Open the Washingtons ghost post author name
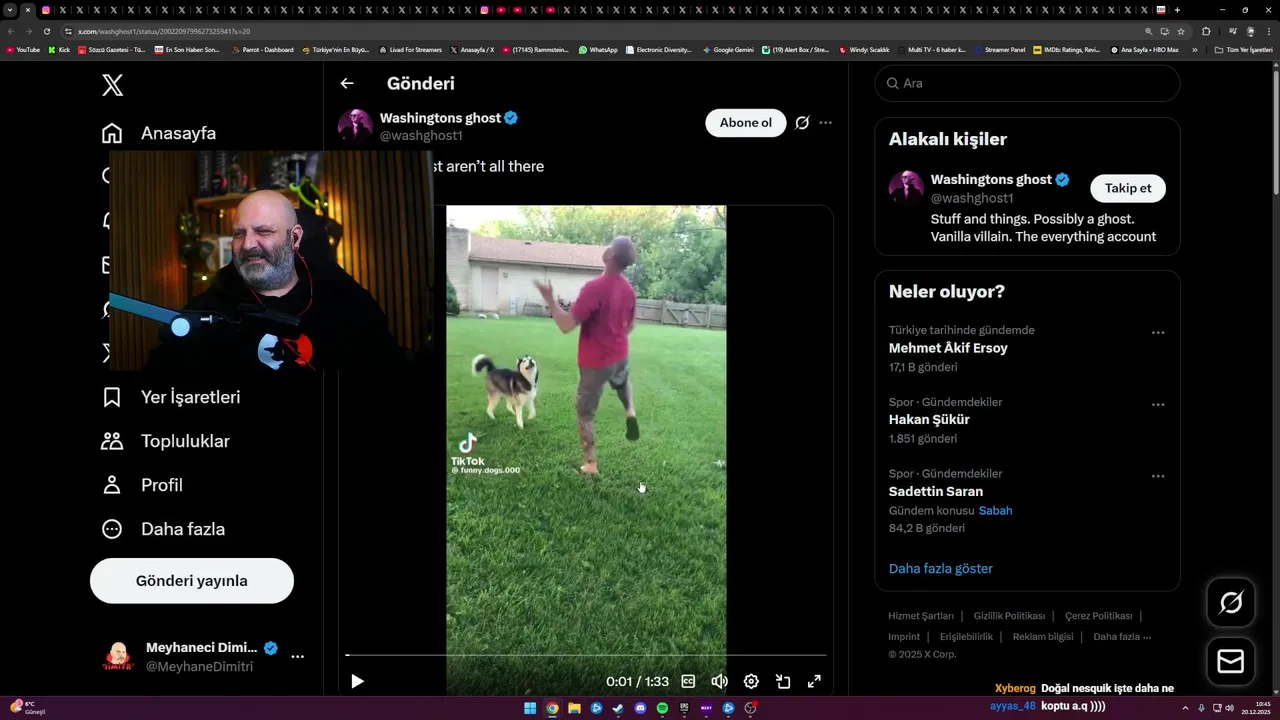1280x720 pixels. [440, 118]
